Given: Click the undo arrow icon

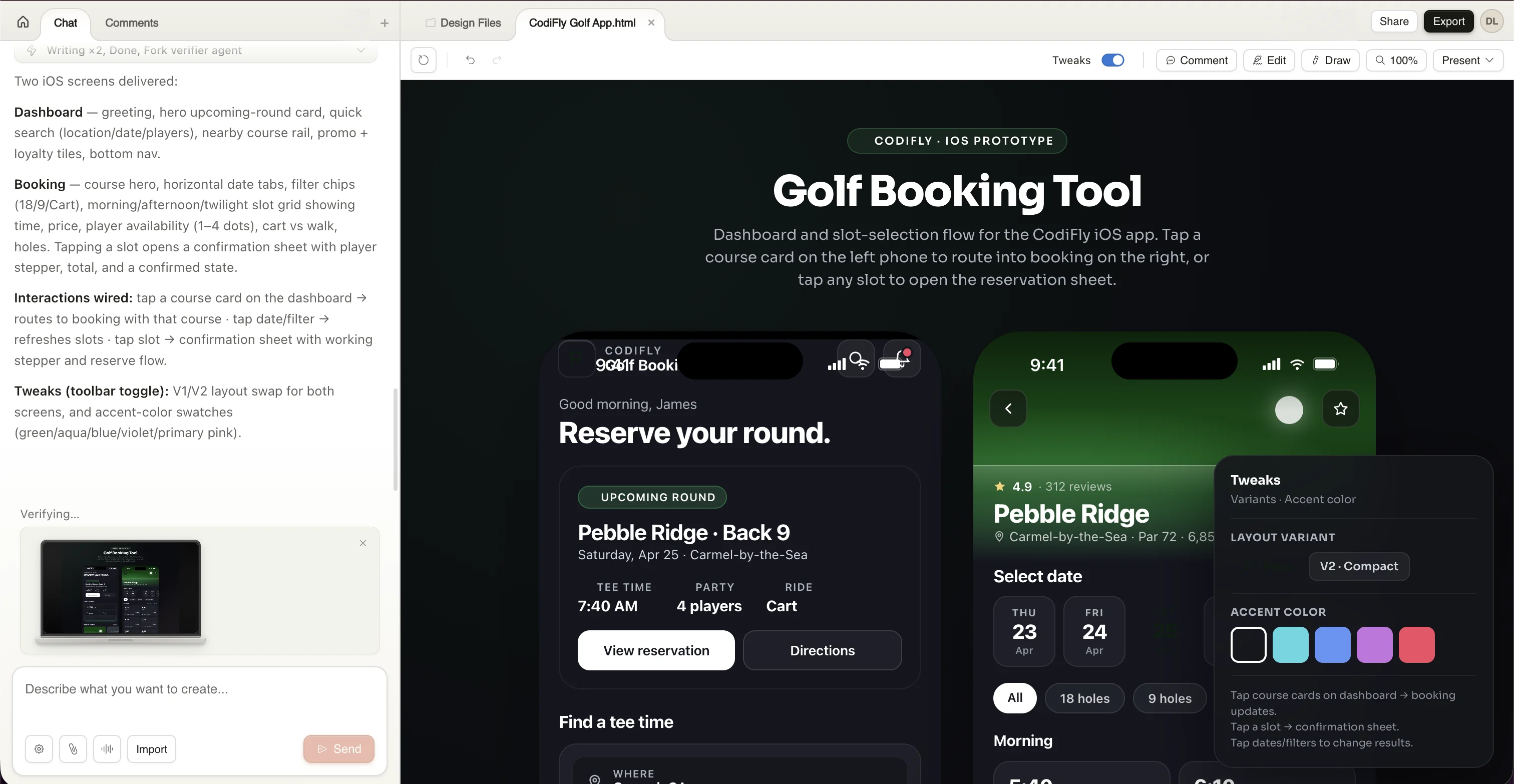Looking at the screenshot, I should pyautogui.click(x=469, y=60).
